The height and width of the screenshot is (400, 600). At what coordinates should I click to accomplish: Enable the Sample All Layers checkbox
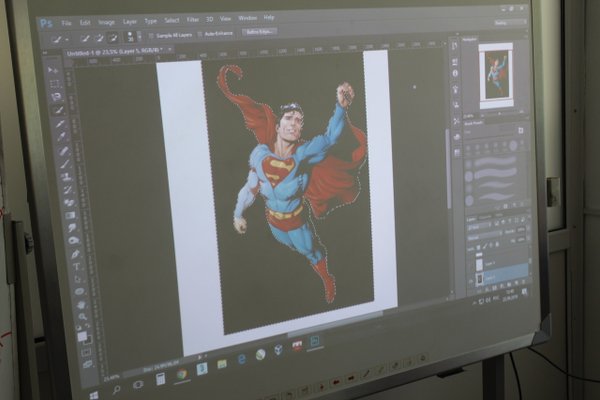[150, 35]
